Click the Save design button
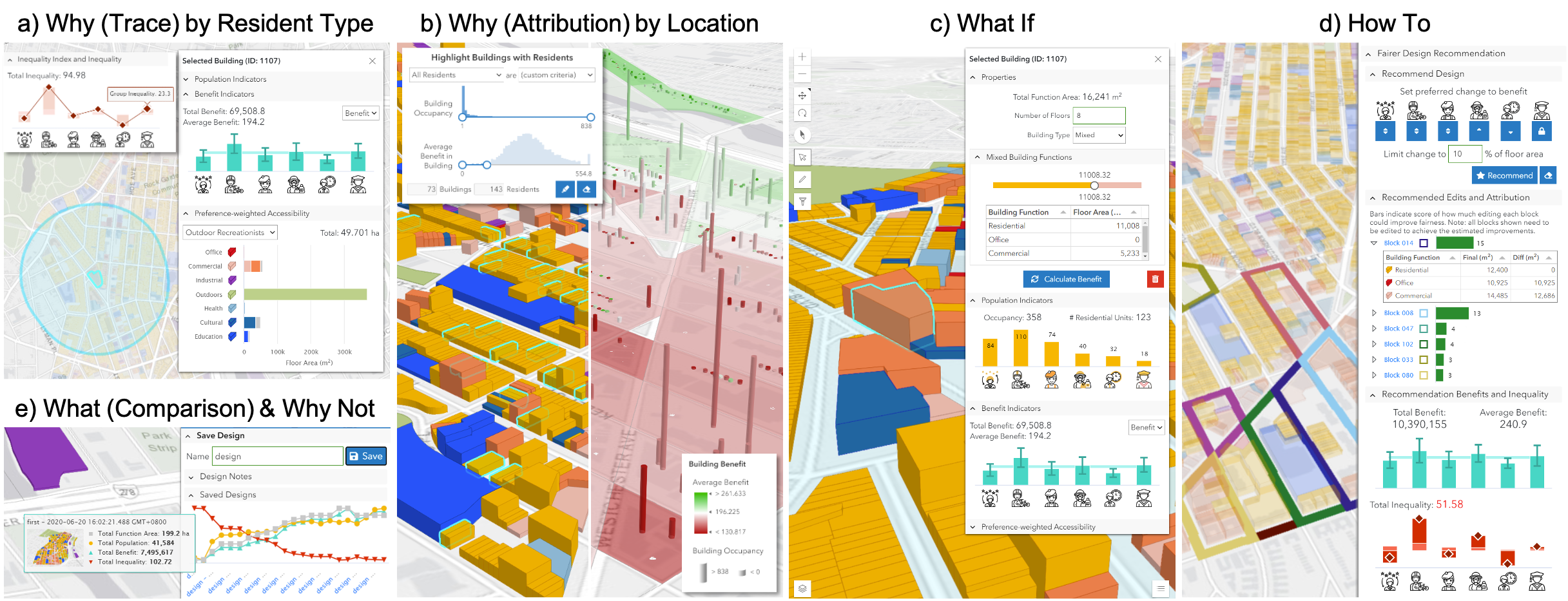Viewport: 1568px width, 601px height. pos(366,456)
